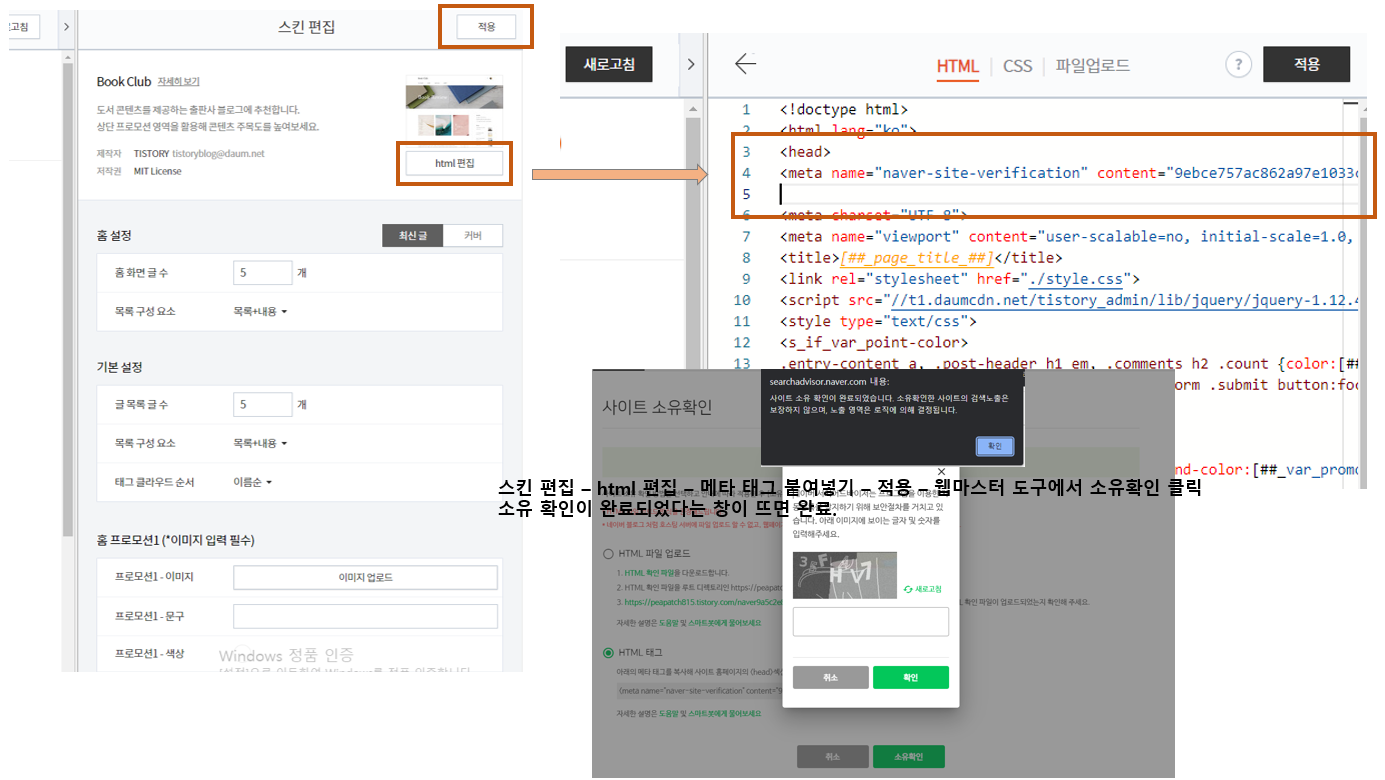Screen dimensions: 1385x780
Task: Click 적용 in the 스킨 편집 header
Action: coord(486,27)
